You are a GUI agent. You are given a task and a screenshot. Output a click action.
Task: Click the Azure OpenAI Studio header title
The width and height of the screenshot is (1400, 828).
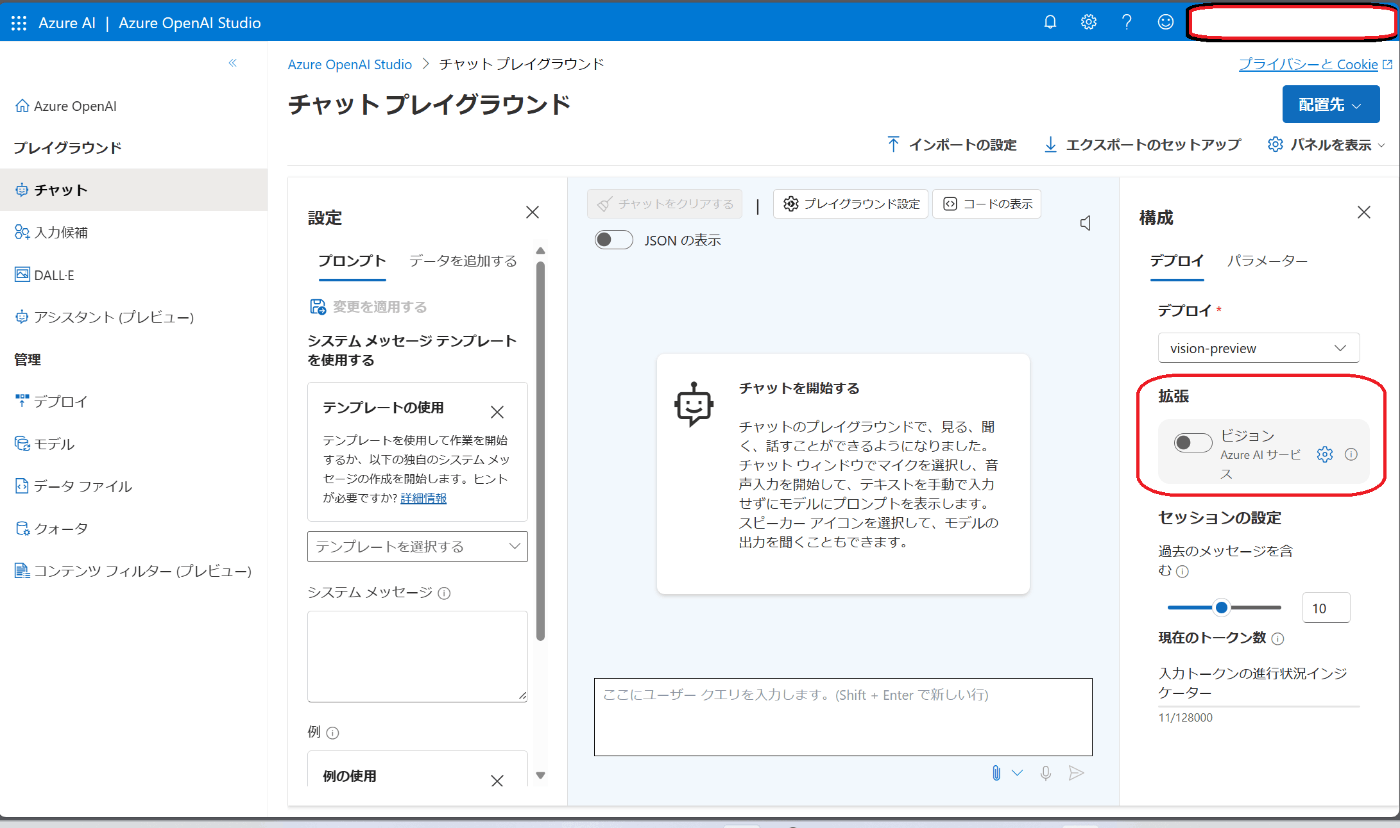[189, 22]
